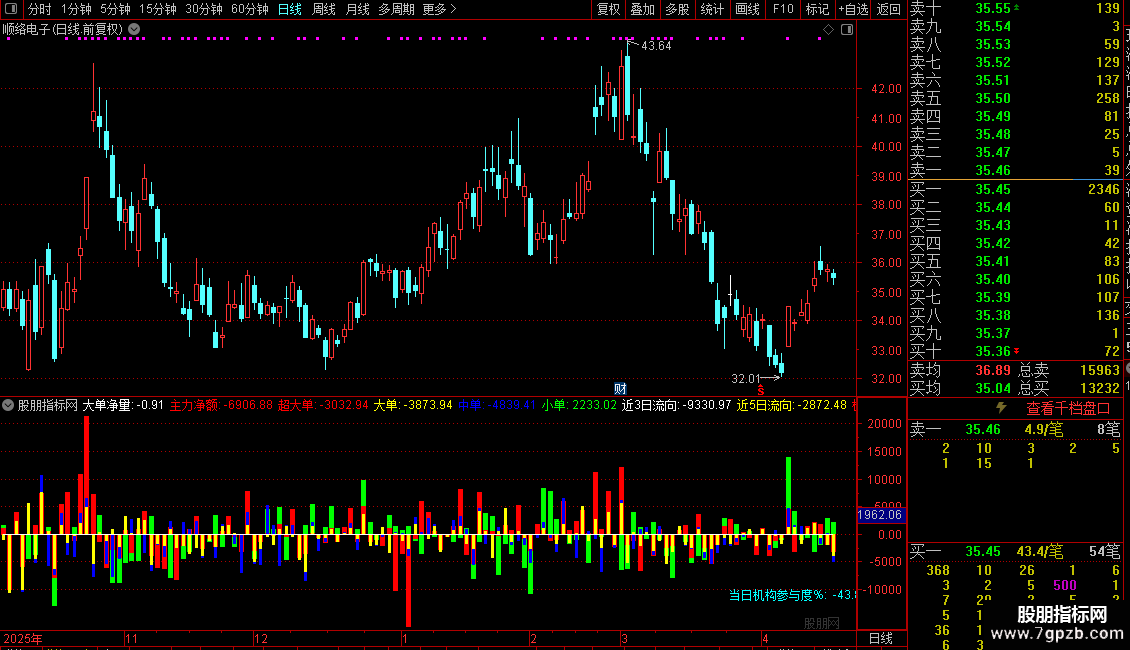Open the 股朋指标网 indicator chevron menu
Screen dimensions: 1130x650
(8, 405)
